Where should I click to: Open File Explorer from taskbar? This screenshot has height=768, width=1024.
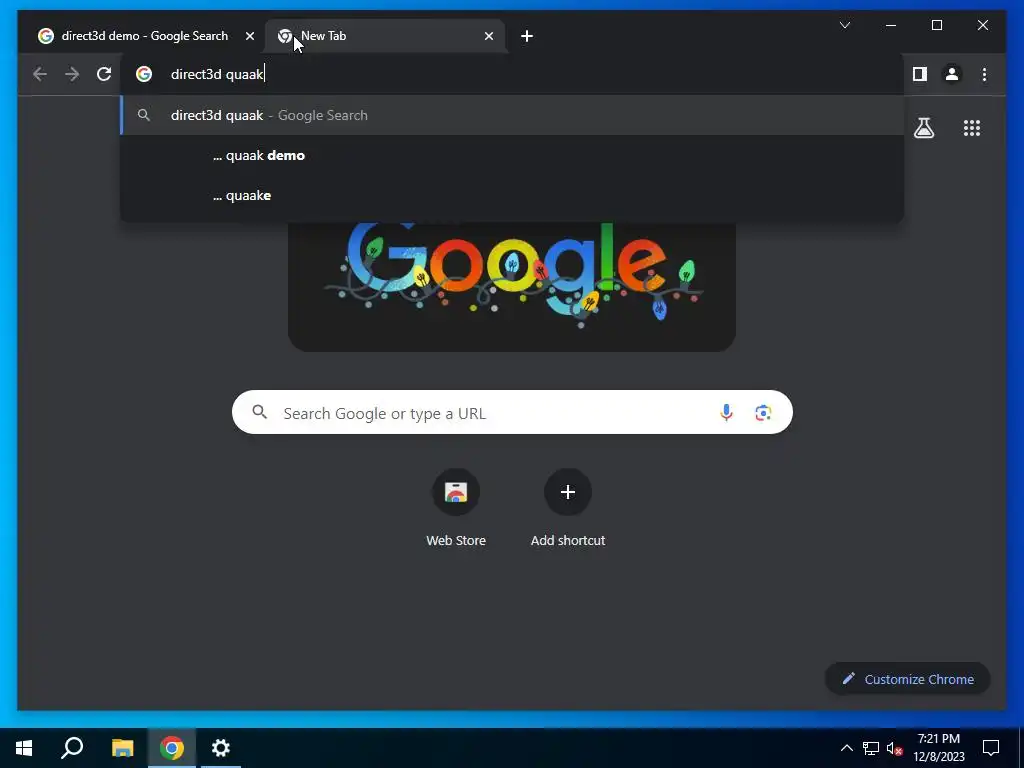tap(122, 748)
